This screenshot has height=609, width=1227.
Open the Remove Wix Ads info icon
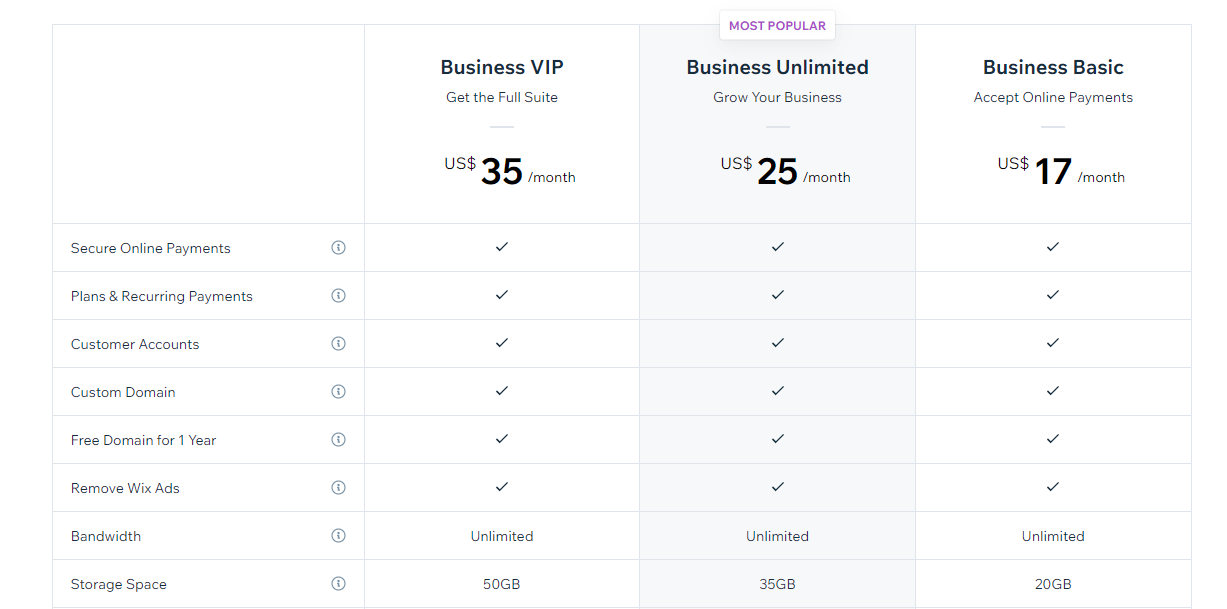[x=338, y=487]
